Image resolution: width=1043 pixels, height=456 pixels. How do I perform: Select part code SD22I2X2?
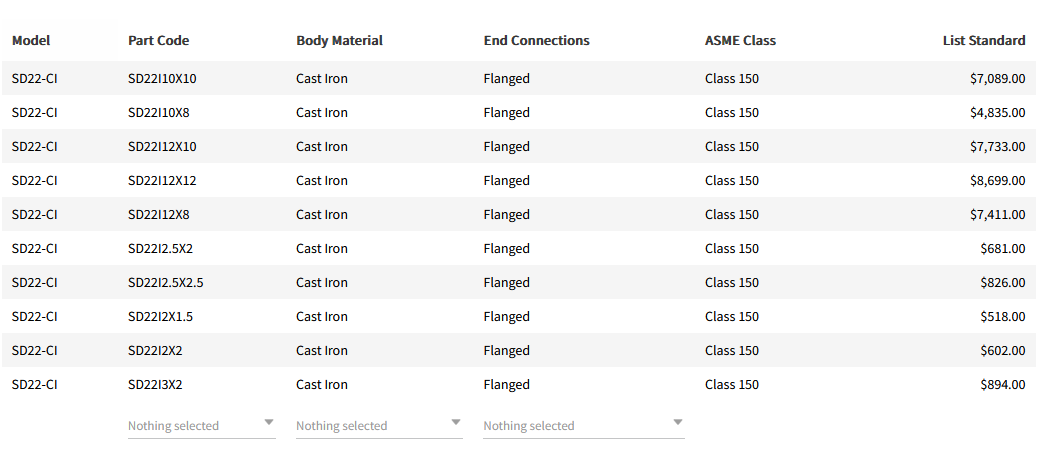[154, 351]
